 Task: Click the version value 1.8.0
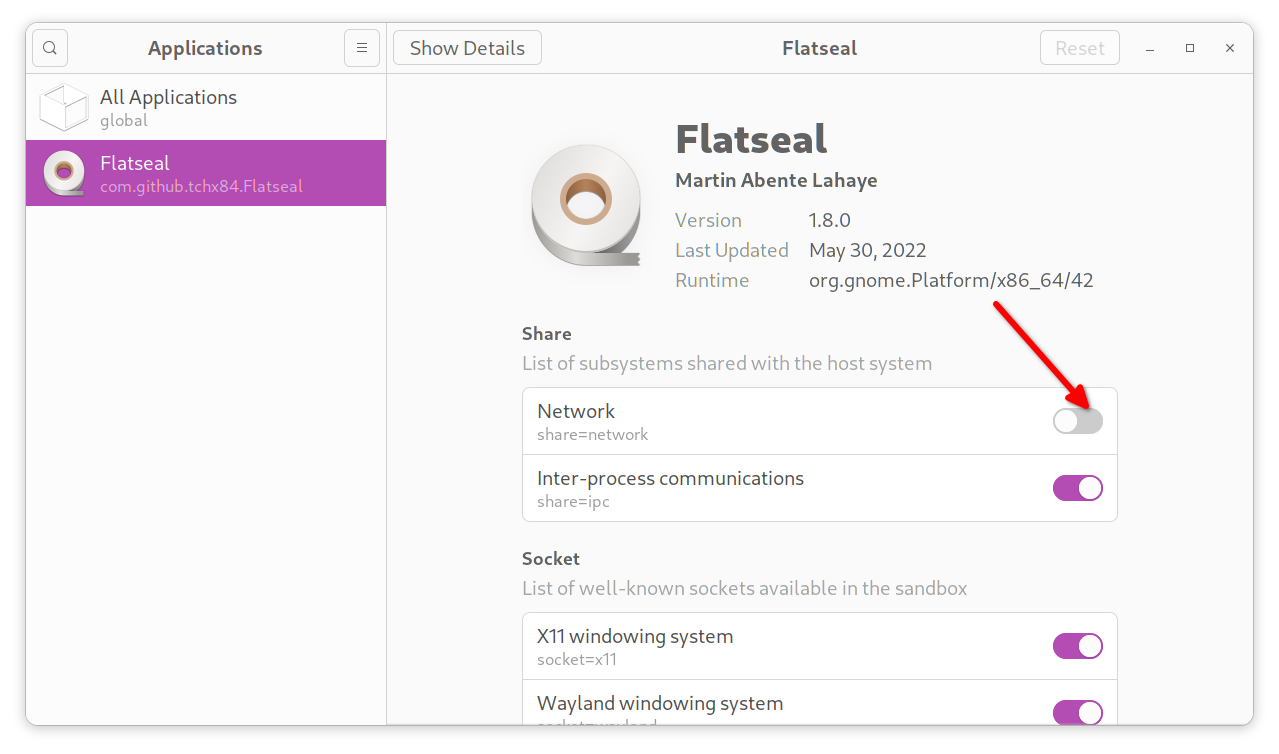point(830,220)
